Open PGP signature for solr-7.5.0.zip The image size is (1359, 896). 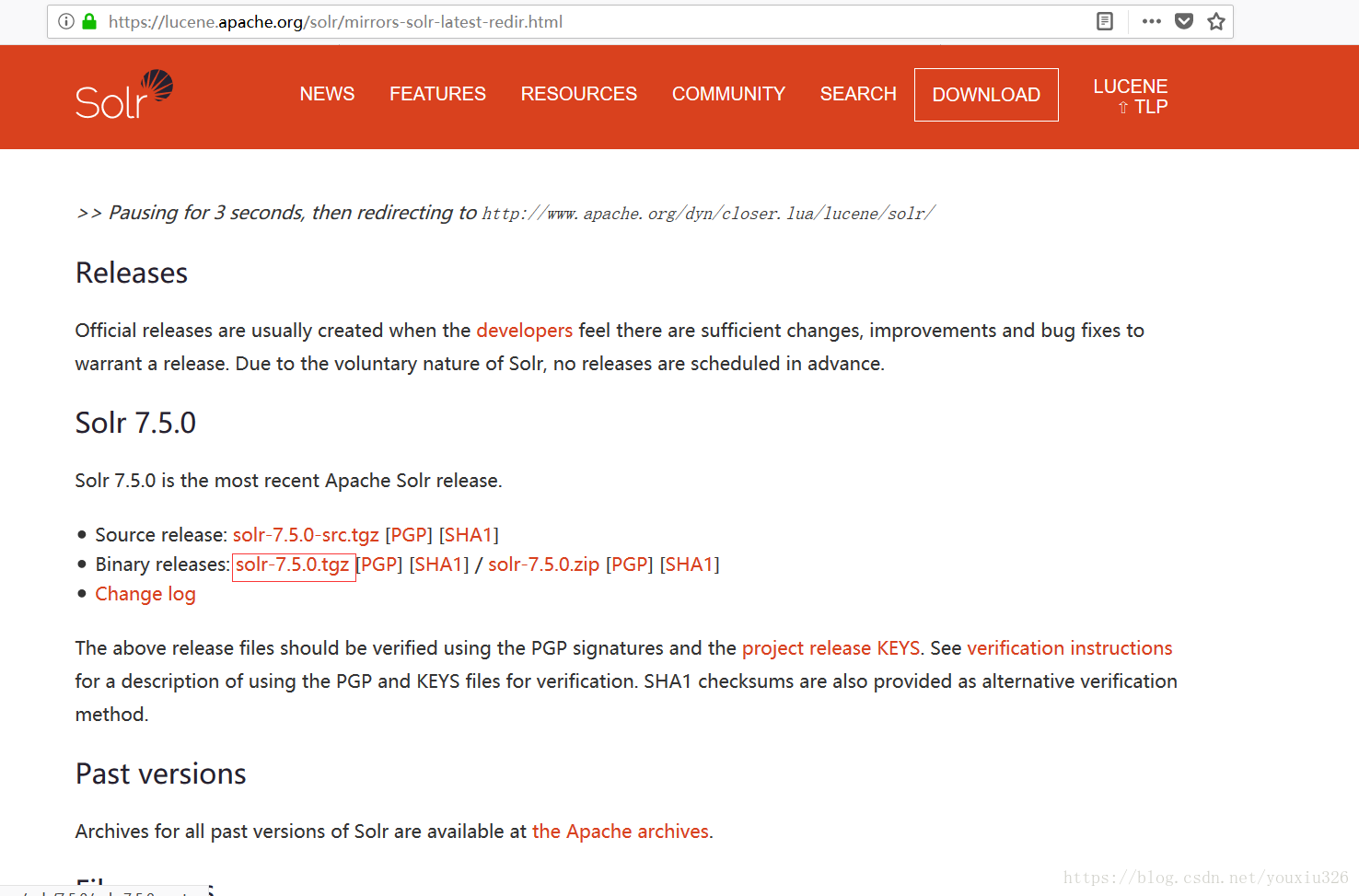(x=629, y=564)
